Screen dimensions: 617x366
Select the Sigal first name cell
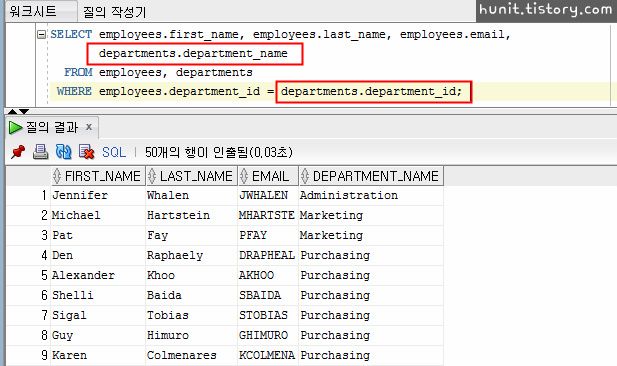[98, 316]
